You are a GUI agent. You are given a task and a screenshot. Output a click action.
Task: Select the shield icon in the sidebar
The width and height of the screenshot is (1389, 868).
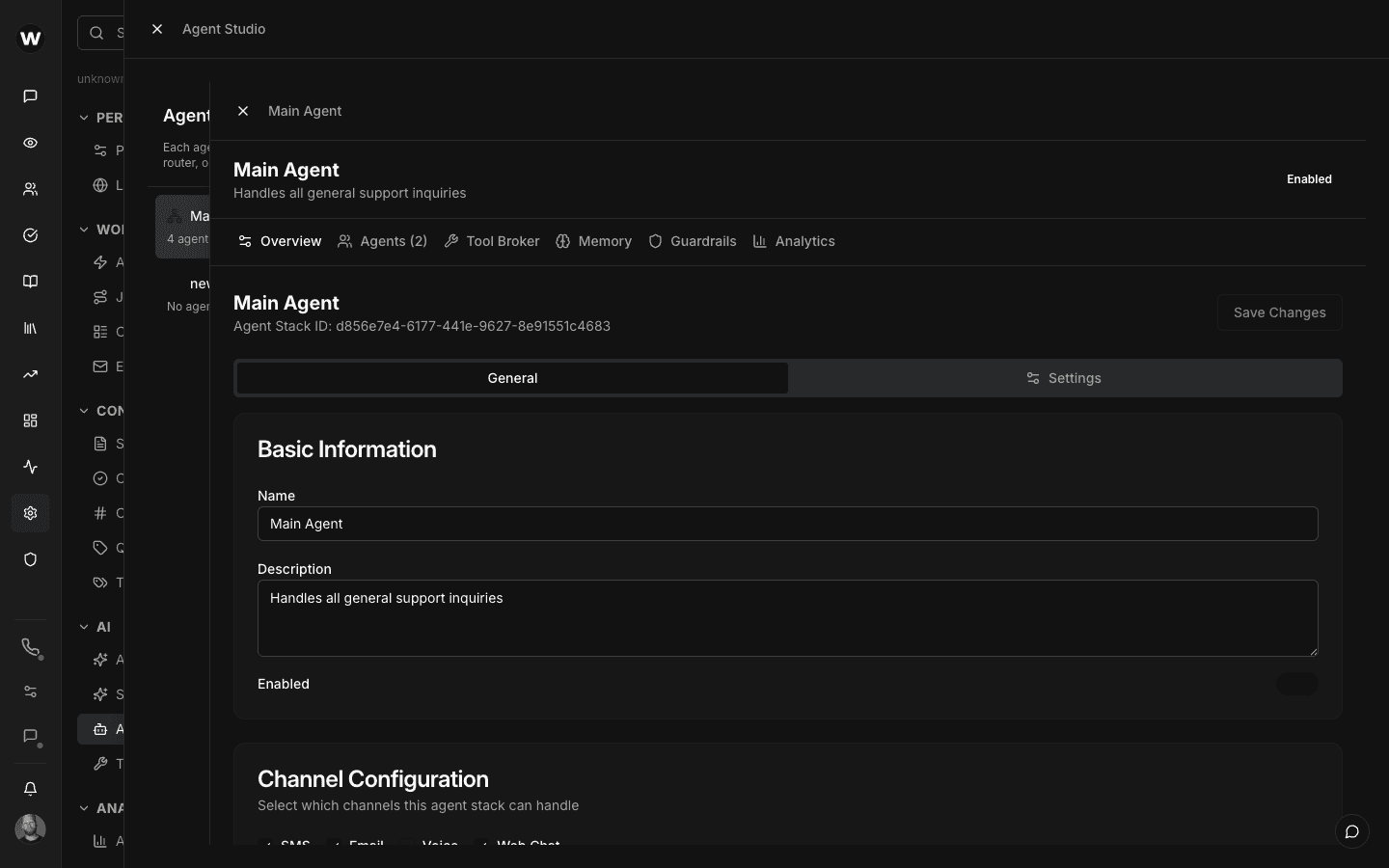tap(30, 559)
